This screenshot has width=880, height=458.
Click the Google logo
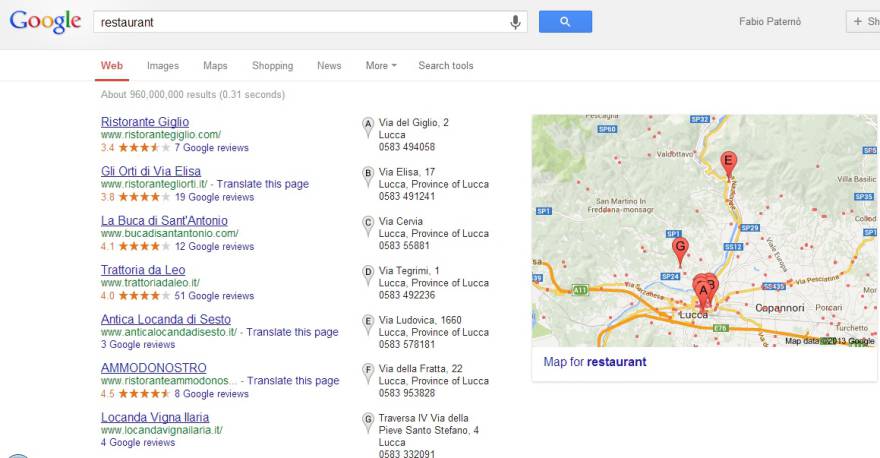point(45,22)
